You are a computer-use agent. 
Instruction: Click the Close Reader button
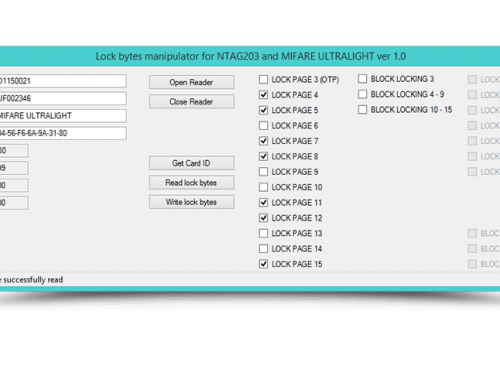(x=192, y=101)
